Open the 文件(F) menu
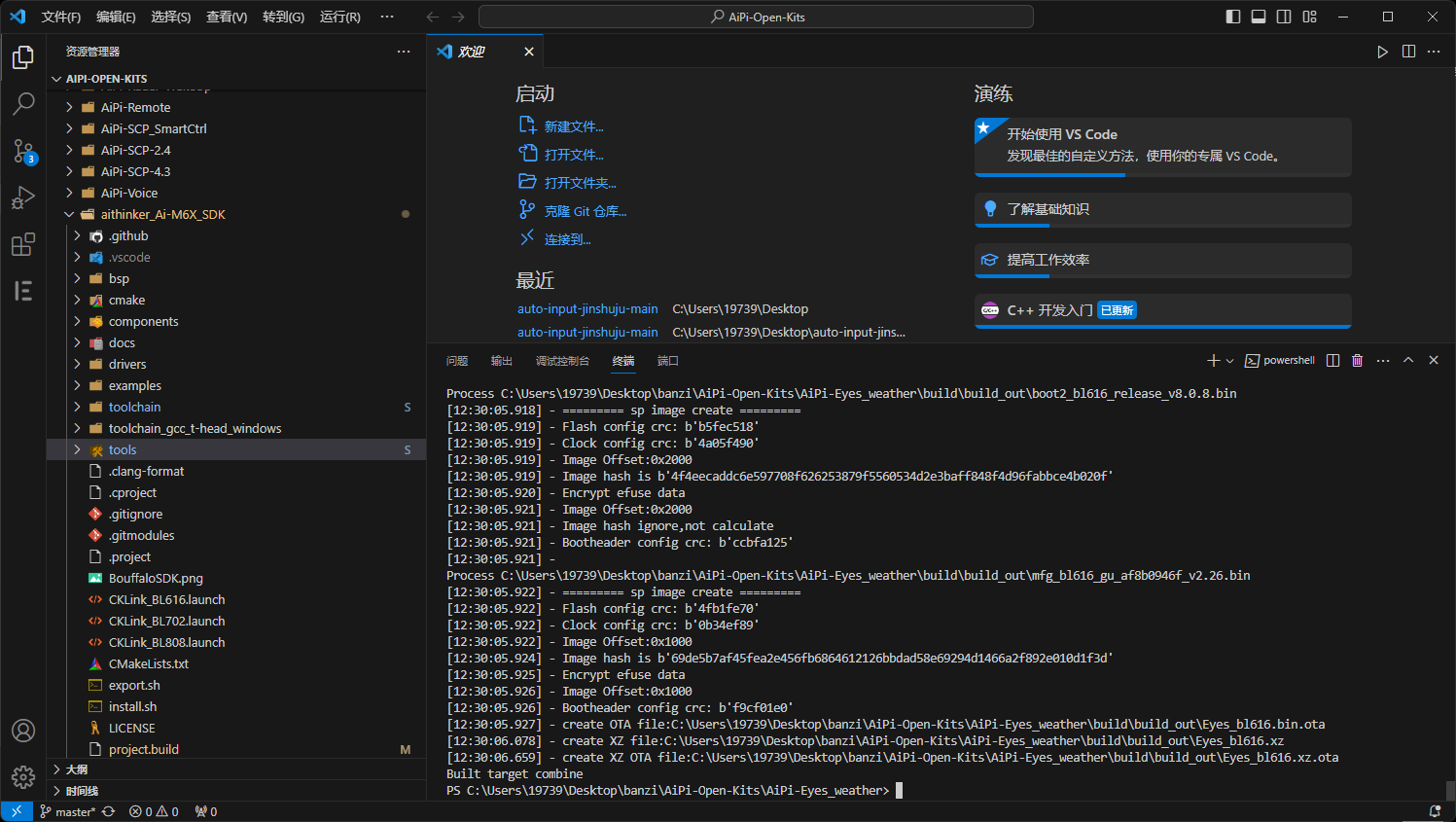1456x822 pixels. pos(61,17)
